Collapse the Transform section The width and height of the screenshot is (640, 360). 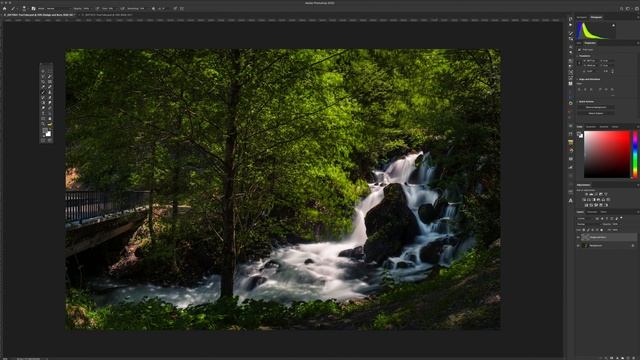tap(577, 56)
